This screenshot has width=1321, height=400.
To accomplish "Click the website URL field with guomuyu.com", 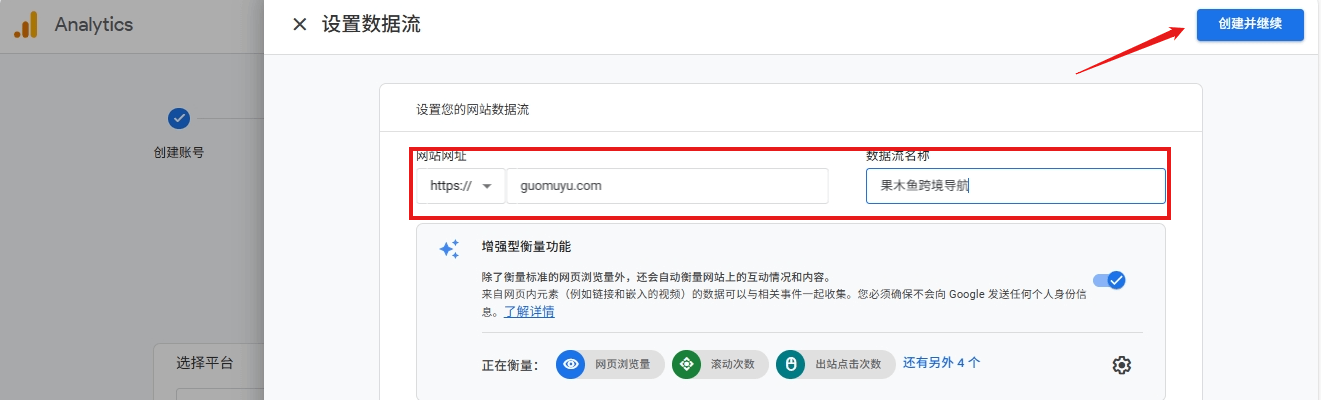I will [x=666, y=186].
